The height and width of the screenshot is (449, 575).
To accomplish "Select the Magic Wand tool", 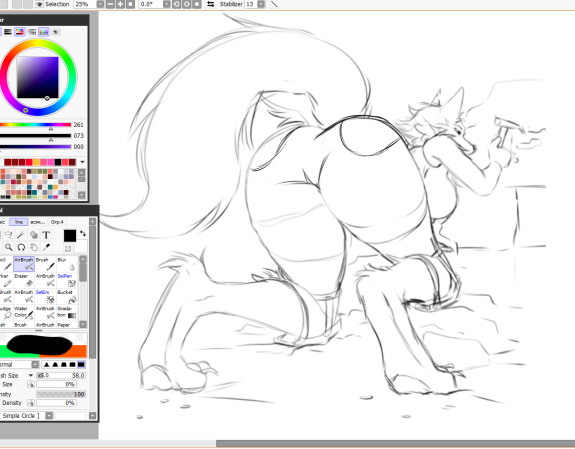I will click(21, 235).
